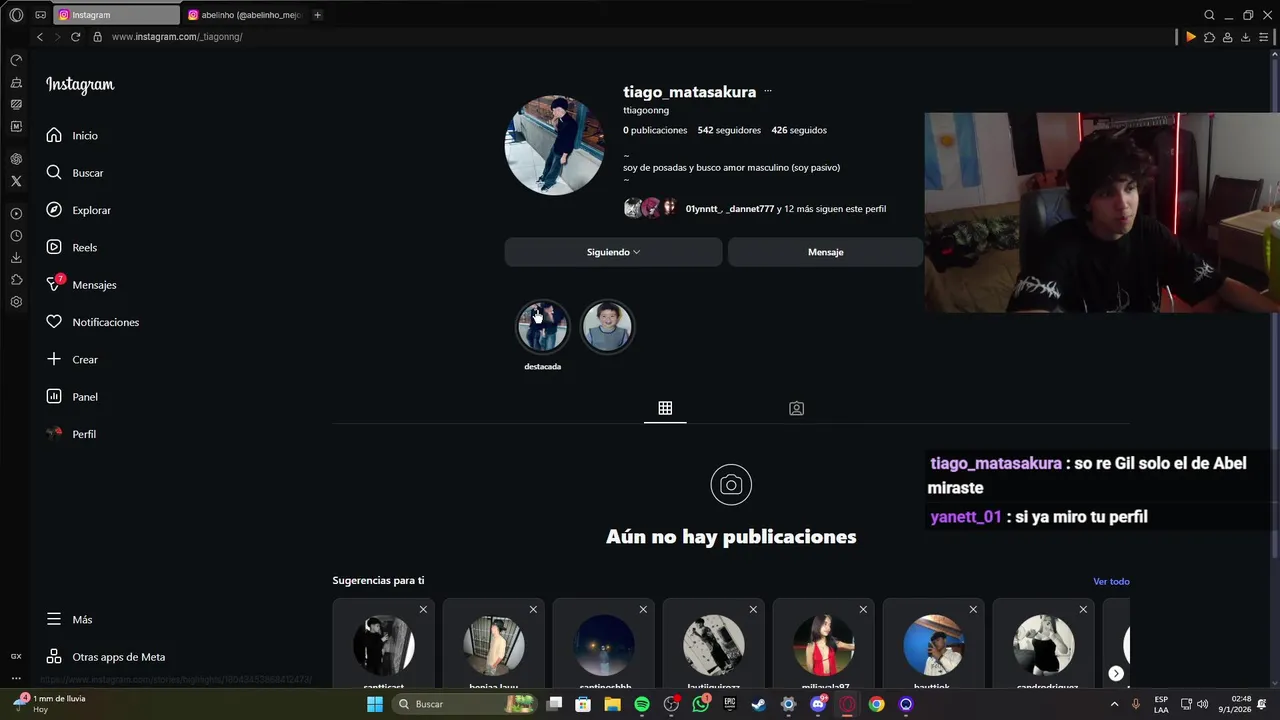Click the Windows Start button
Image resolution: width=1280 pixels, height=720 pixels.
(x=375, y=704)
